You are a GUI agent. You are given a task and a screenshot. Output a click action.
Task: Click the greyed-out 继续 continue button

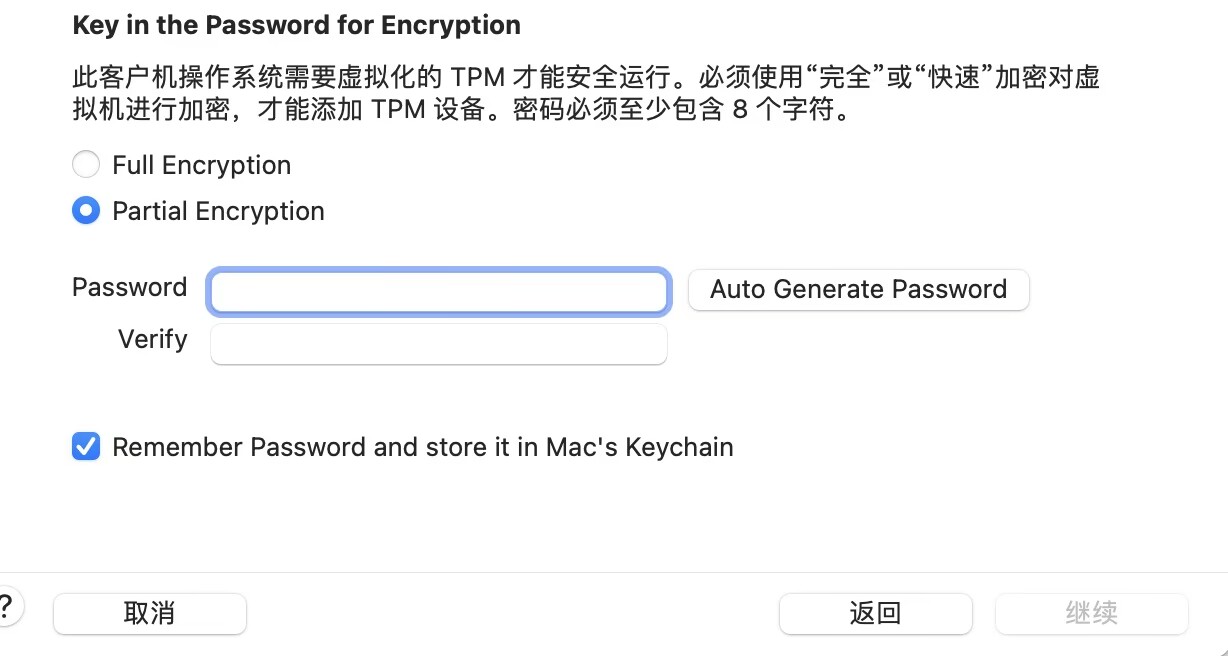(1091, 613)
